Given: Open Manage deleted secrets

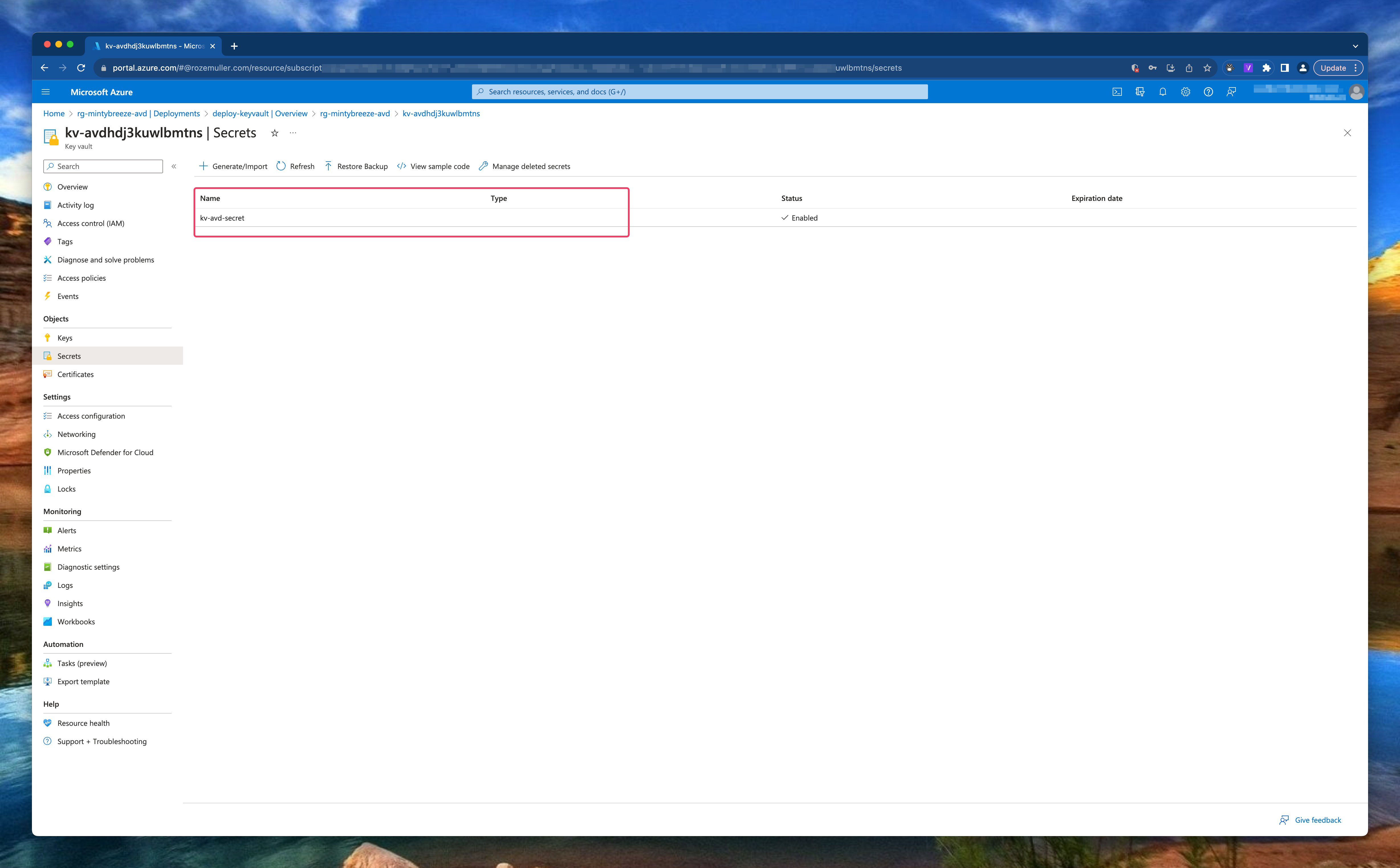Looking at the screenshot, I should [x=525, y=166].
